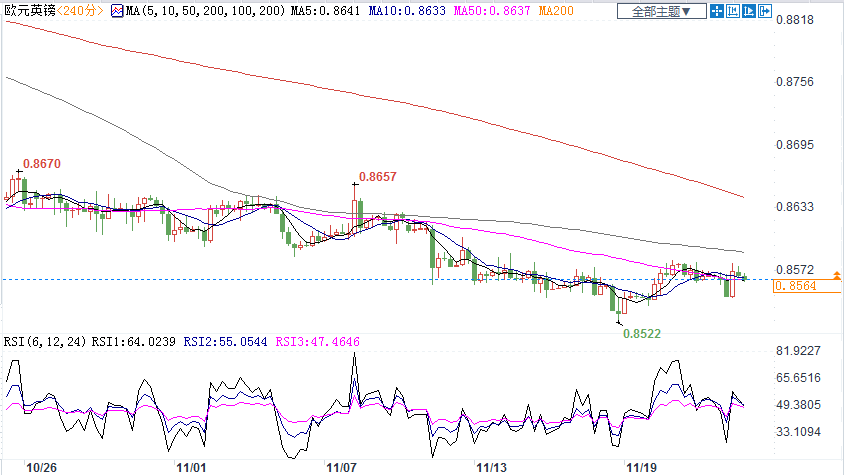
Task: Click the 11/07 date on time axis
Action: [342, 466]
